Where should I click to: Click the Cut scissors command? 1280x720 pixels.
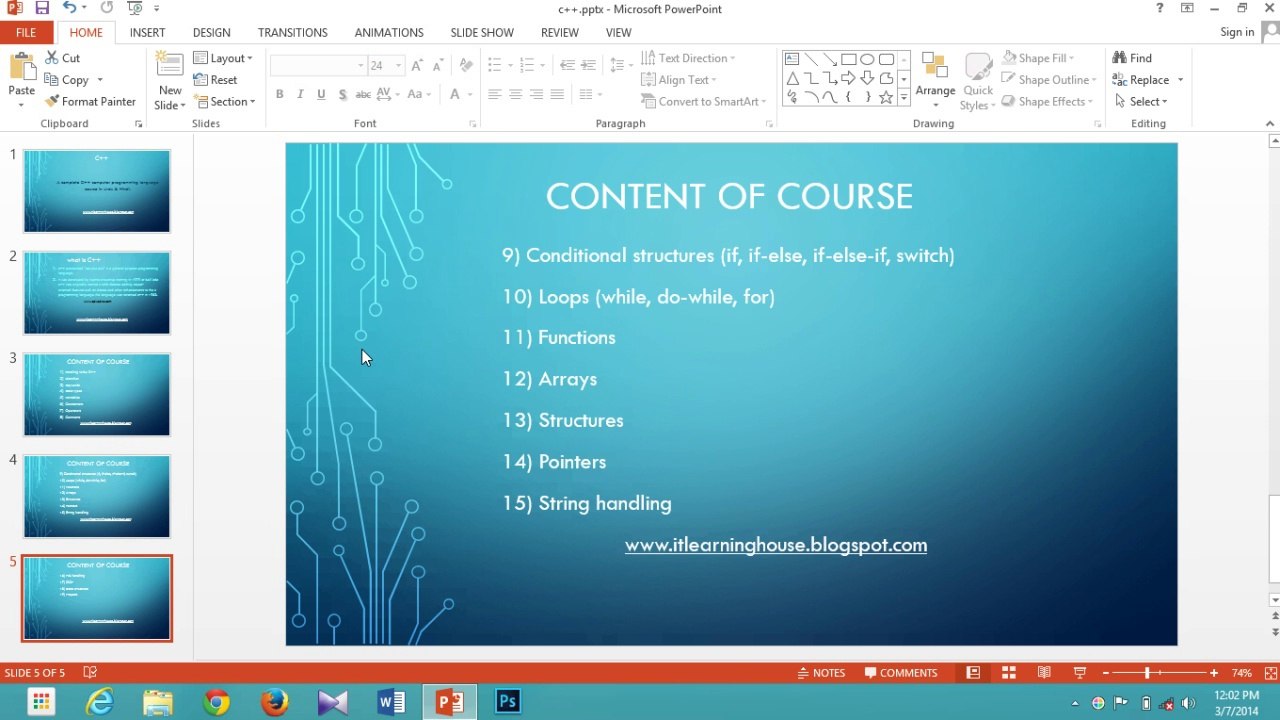coord(62,58)
